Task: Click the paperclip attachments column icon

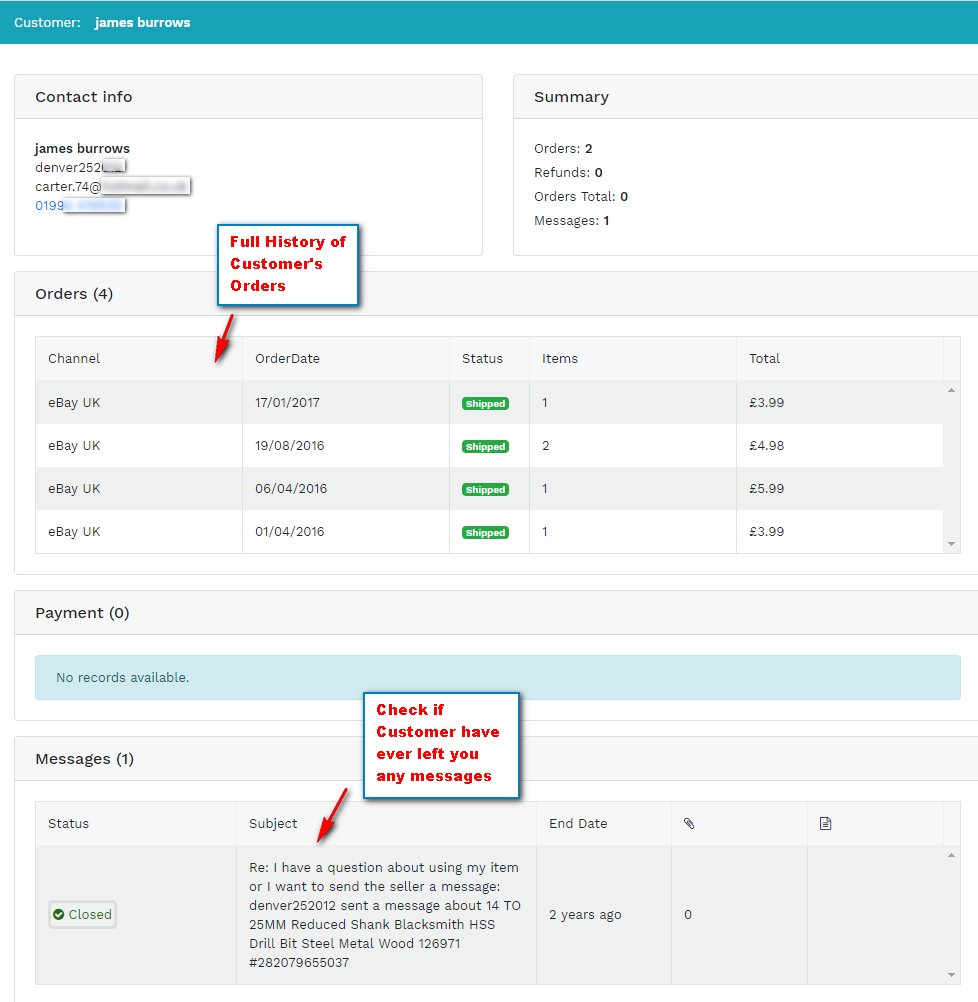Action: coord(688,824)
